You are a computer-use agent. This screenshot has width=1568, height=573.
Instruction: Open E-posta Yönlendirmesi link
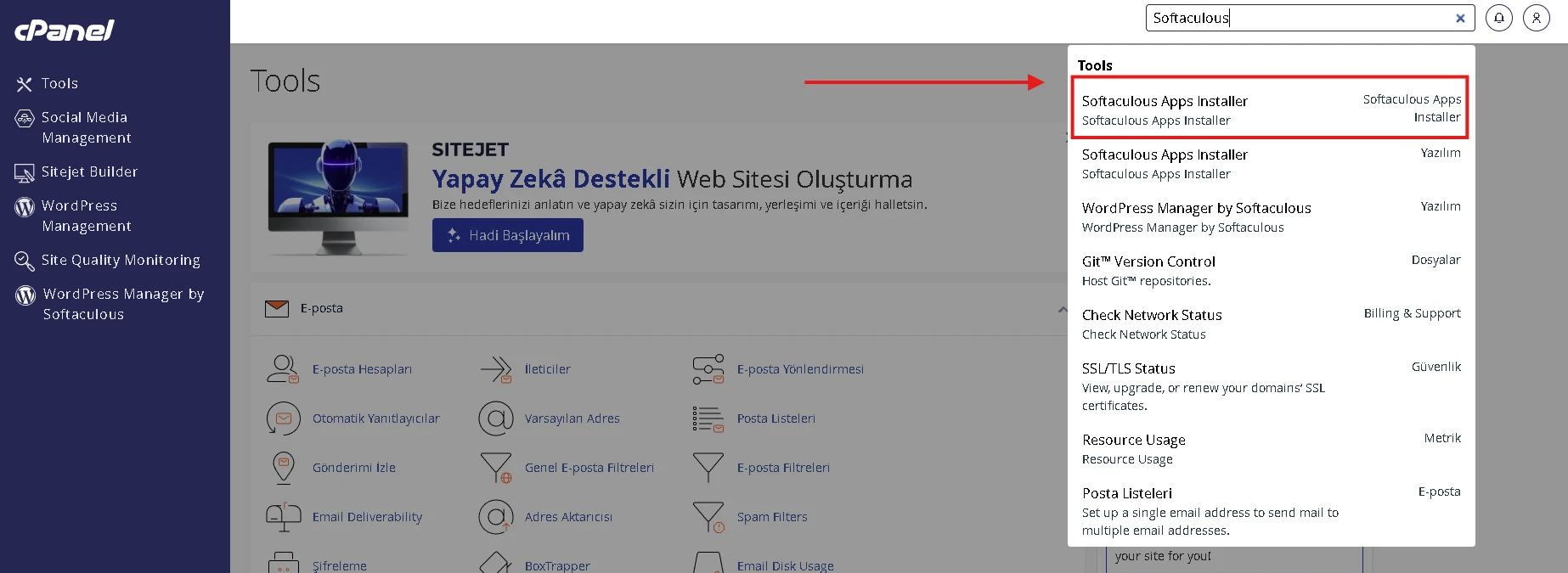coord(800,369)
